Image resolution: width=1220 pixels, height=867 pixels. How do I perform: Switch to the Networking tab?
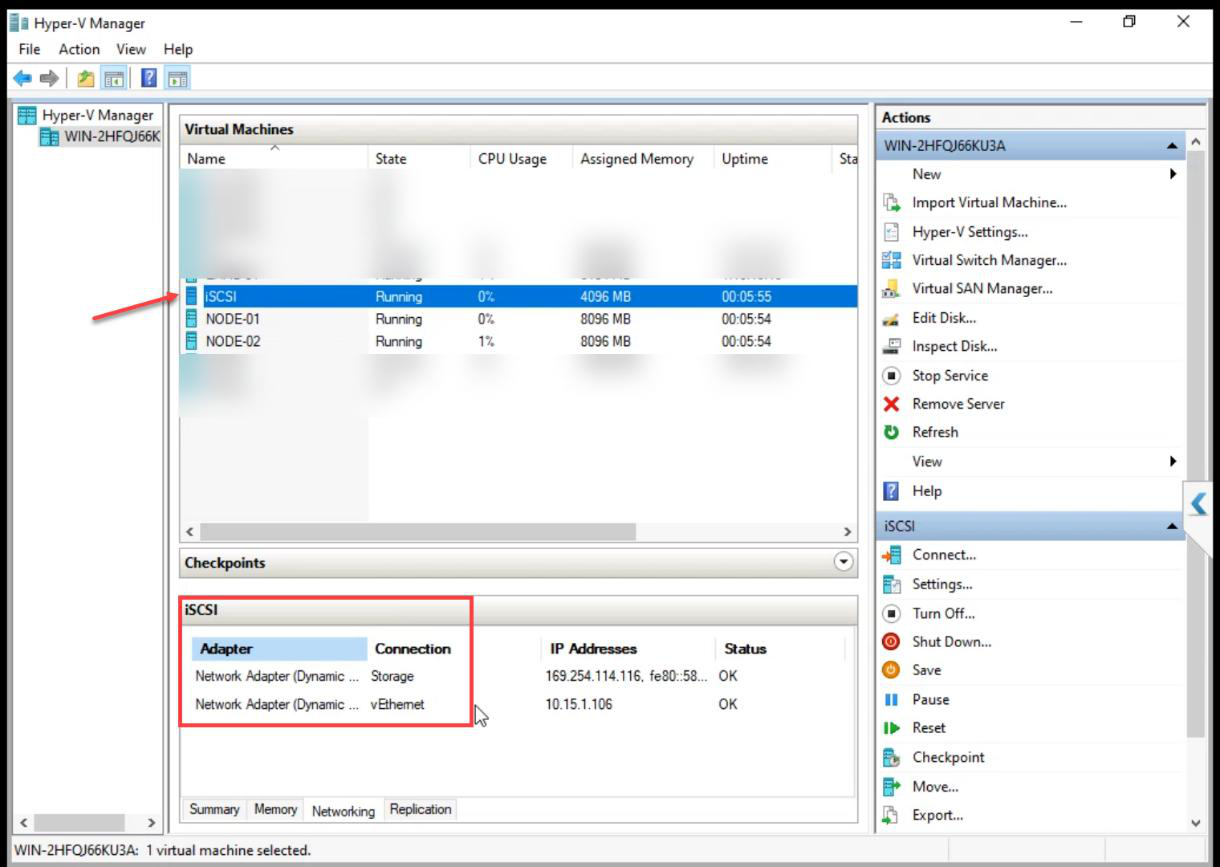click(x=343, y=811)
